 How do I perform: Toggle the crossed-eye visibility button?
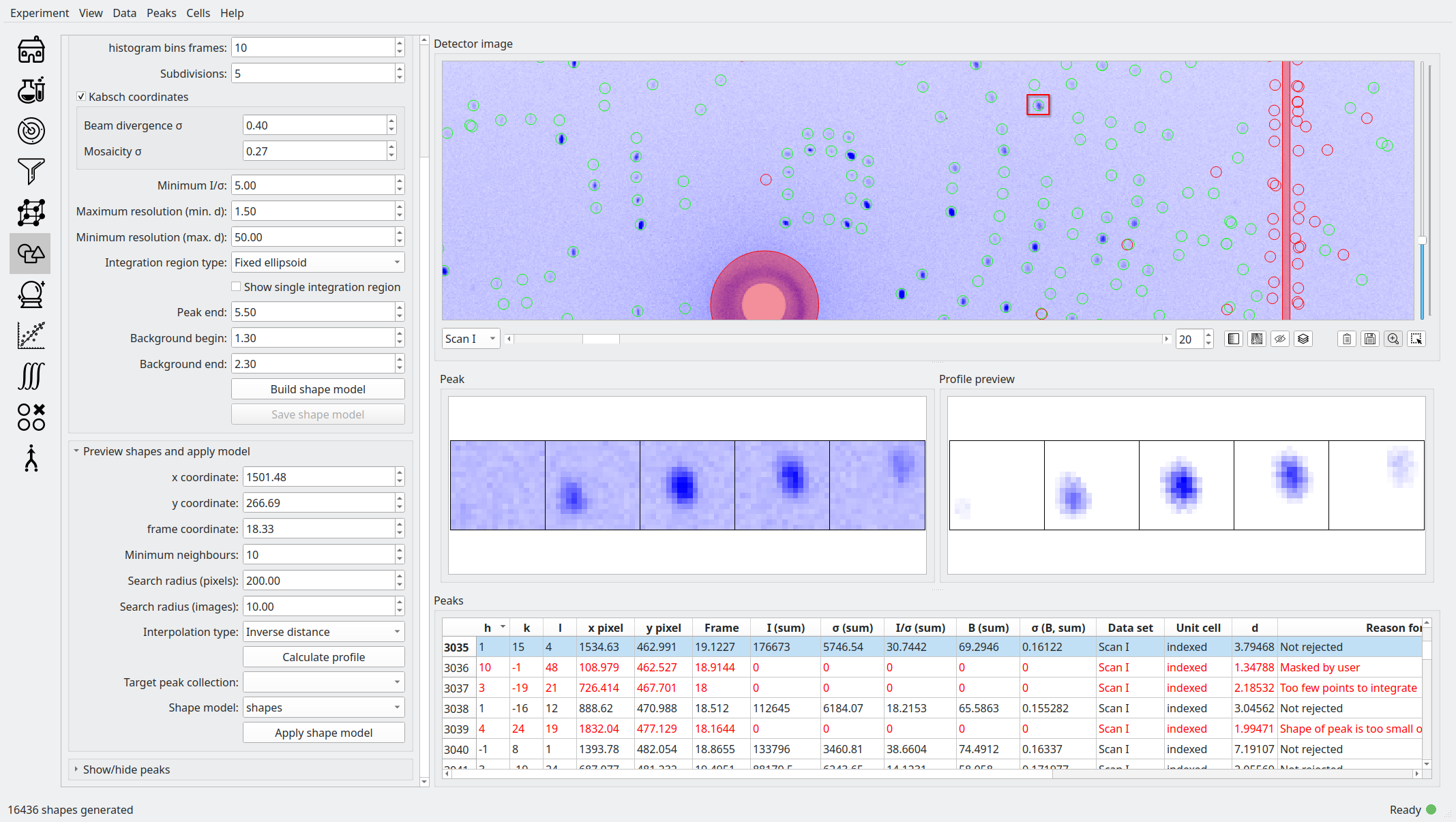1280,339
